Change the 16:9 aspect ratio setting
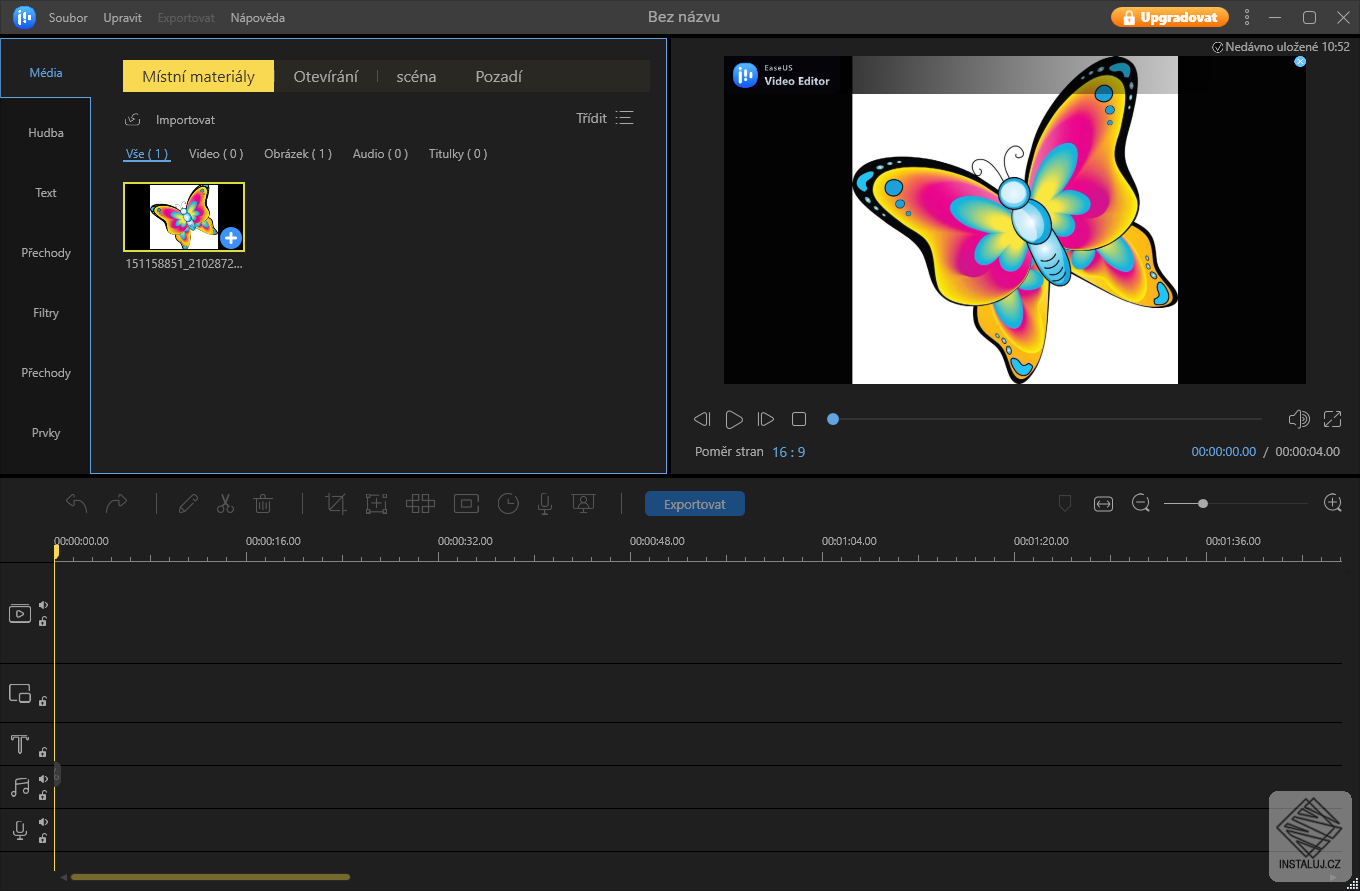Image resolution: width=1360 pixels, height=891 pixels. 789,452
